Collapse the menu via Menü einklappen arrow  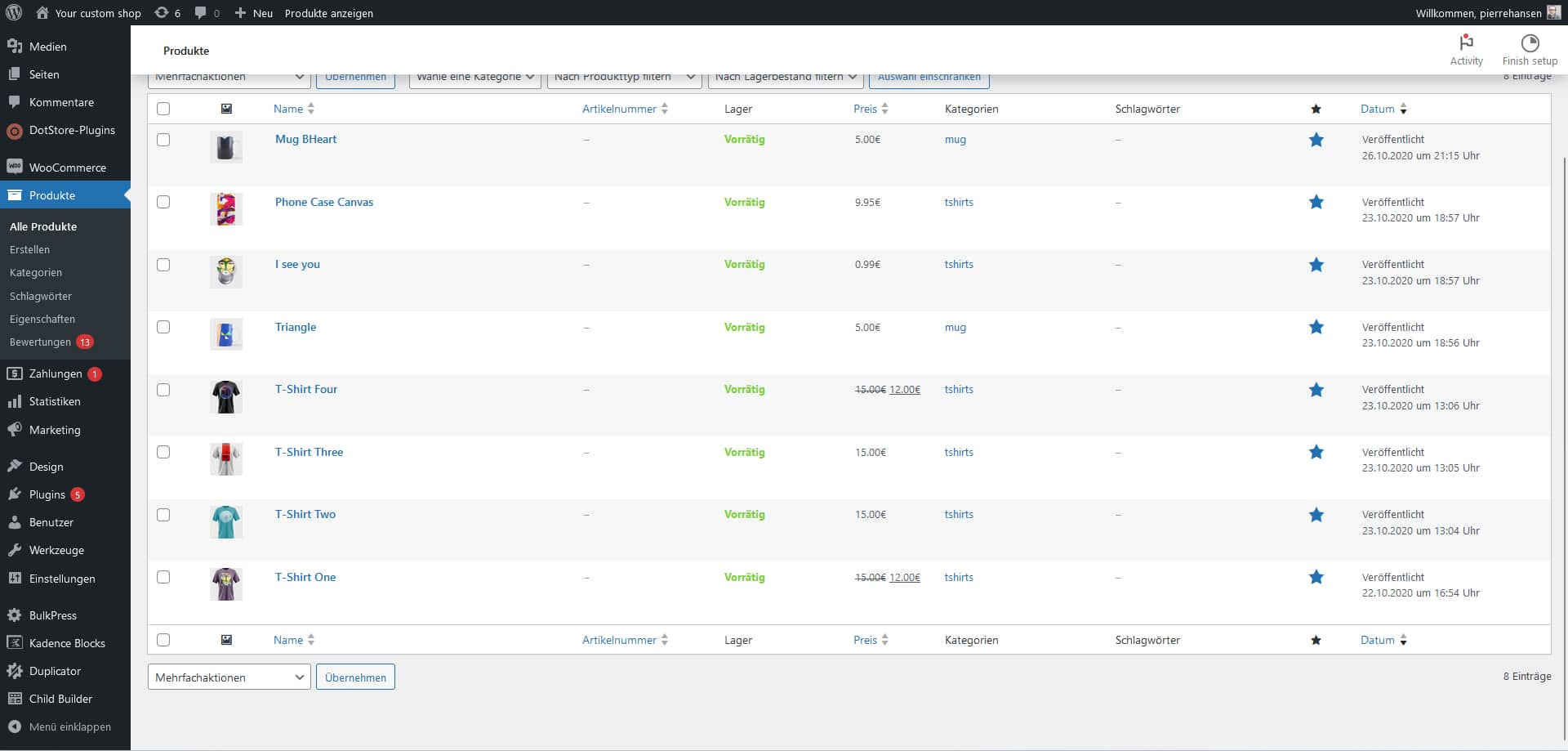(15, 726)
